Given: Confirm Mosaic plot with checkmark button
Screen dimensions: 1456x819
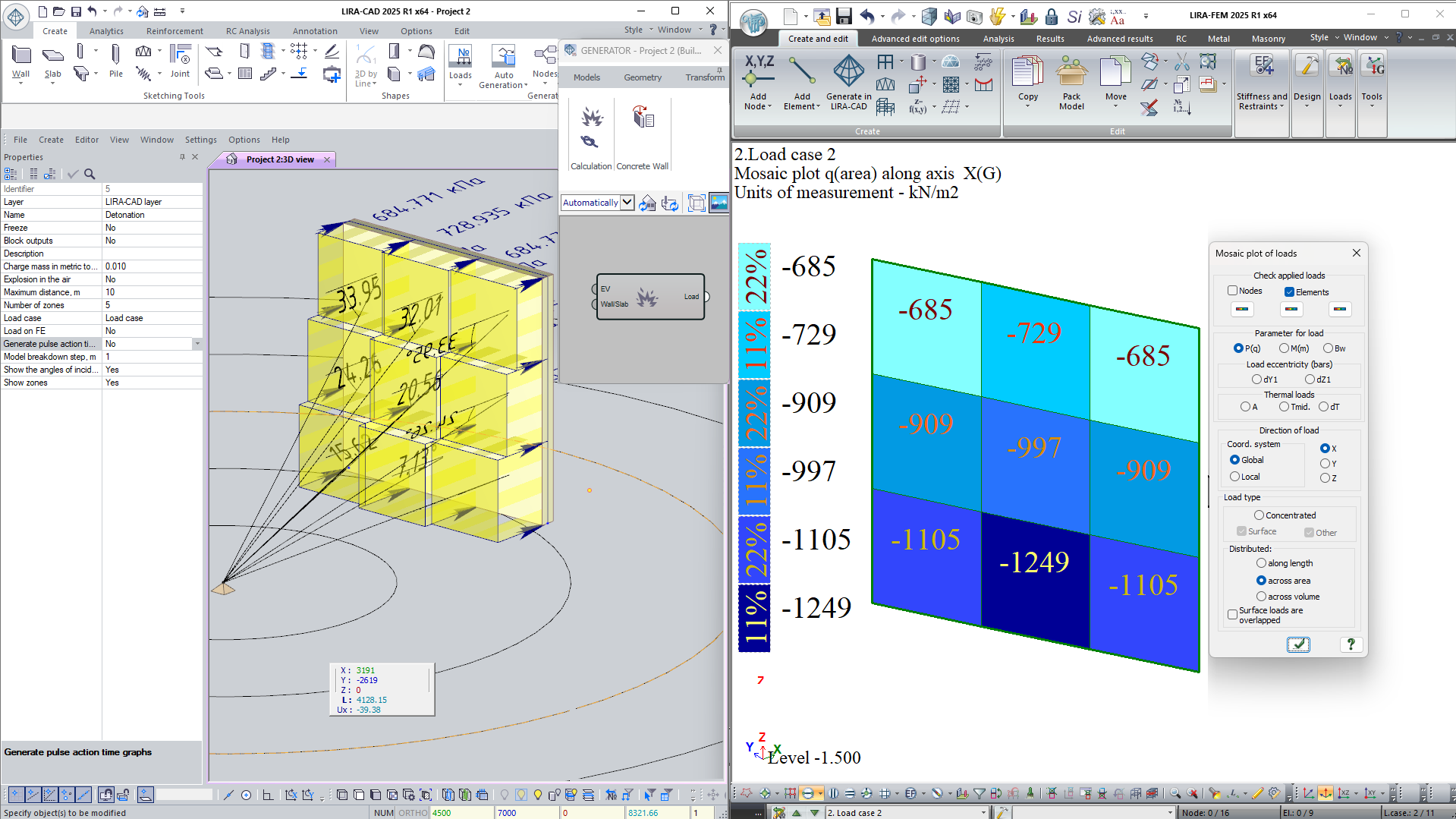Looking at the screenshot, I should click(x=1298, y=644).
